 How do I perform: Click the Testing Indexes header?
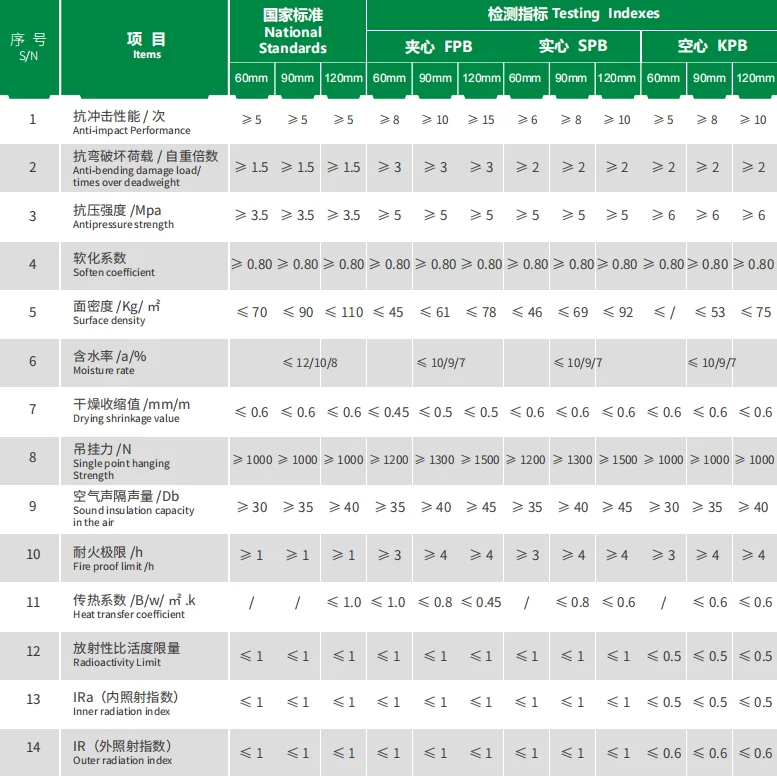click(x=573, y=14)
